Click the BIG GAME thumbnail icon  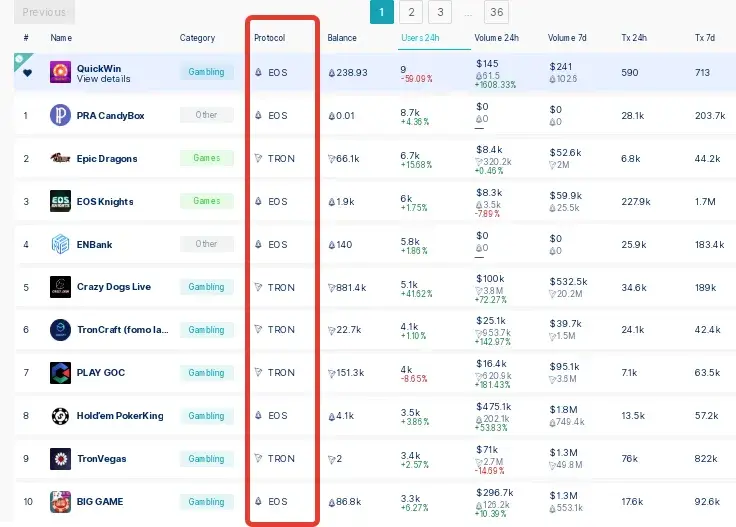[60, 502]
